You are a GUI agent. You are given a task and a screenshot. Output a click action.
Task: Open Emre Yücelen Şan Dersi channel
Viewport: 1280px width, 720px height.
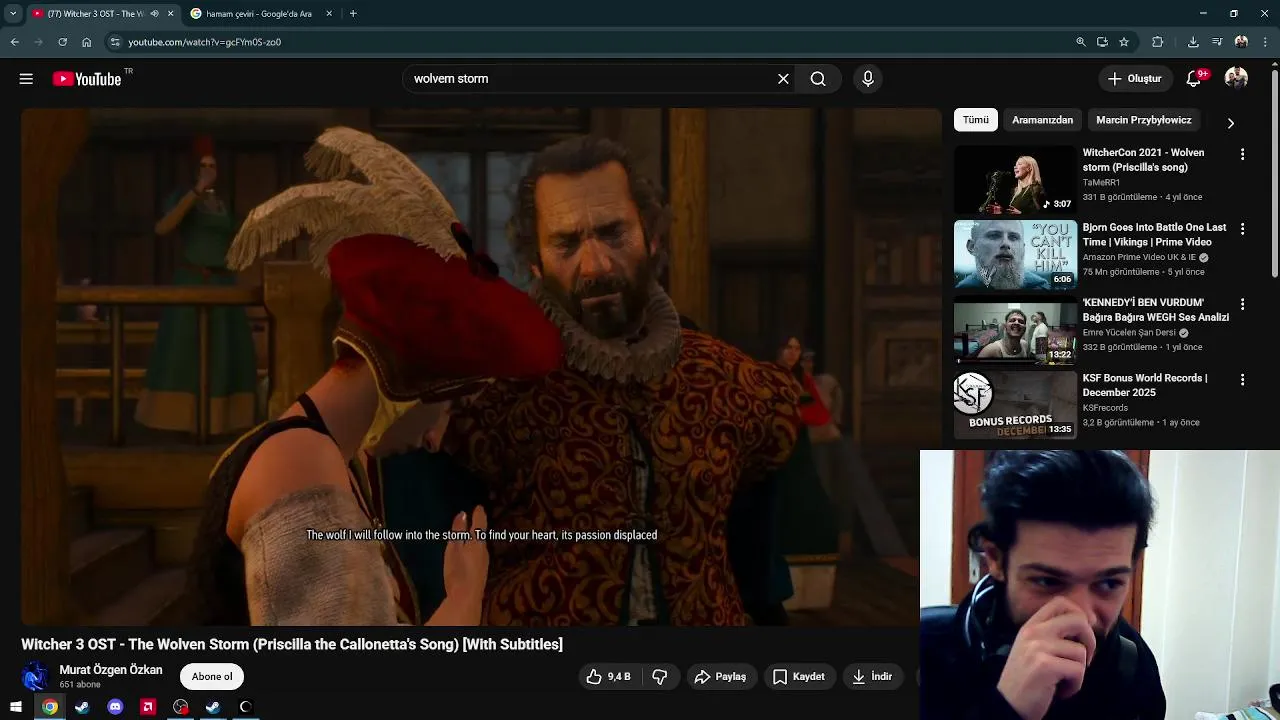click(x=1129, y=333)
